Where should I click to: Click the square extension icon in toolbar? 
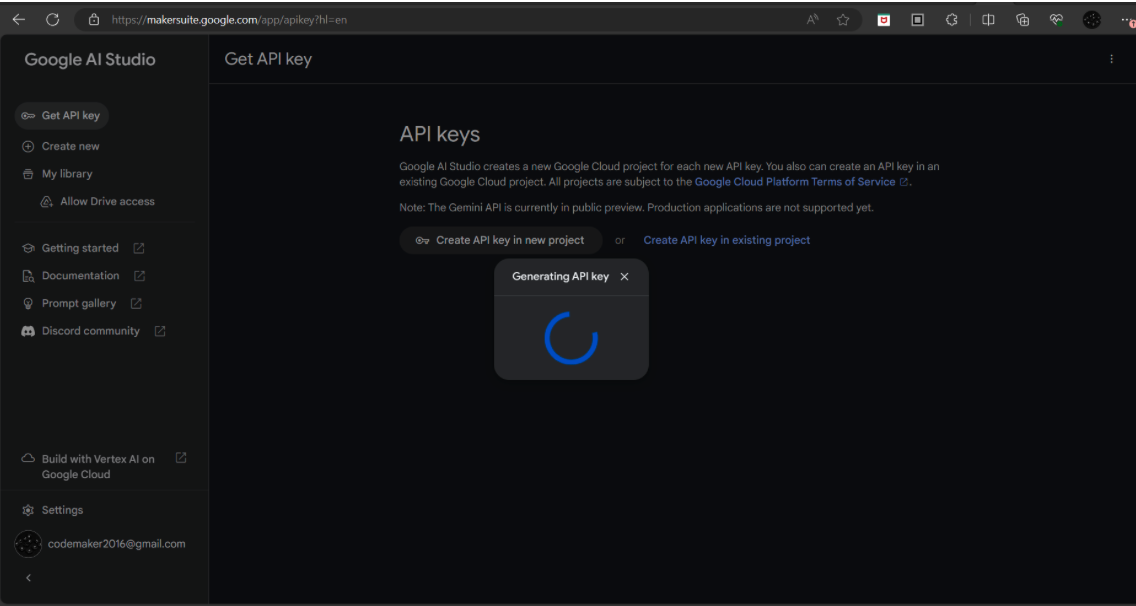917,20
